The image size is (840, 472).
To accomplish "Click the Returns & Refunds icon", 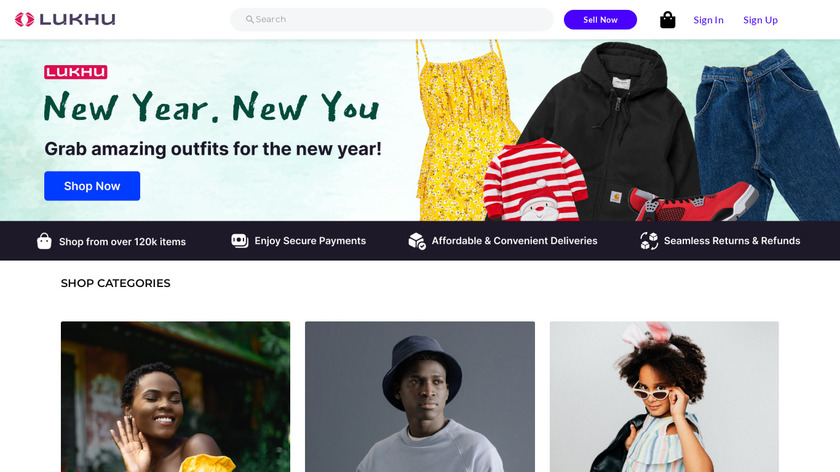I will click(649, 241).
